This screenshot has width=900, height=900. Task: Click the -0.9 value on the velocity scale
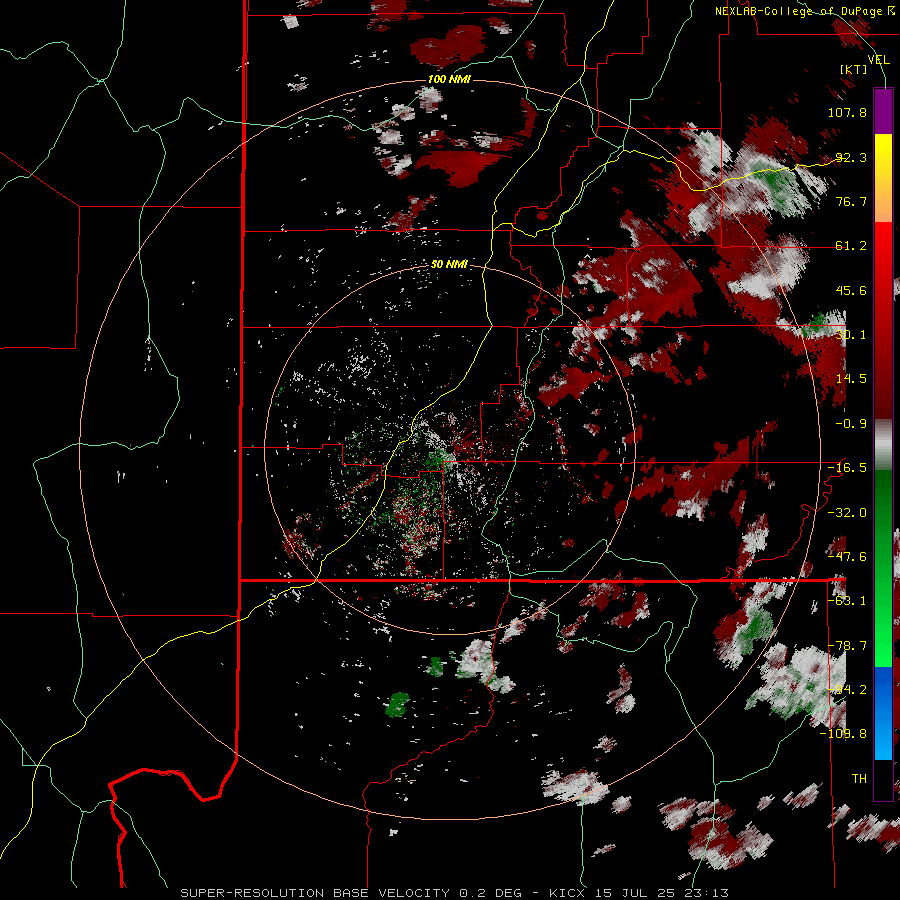851,424
